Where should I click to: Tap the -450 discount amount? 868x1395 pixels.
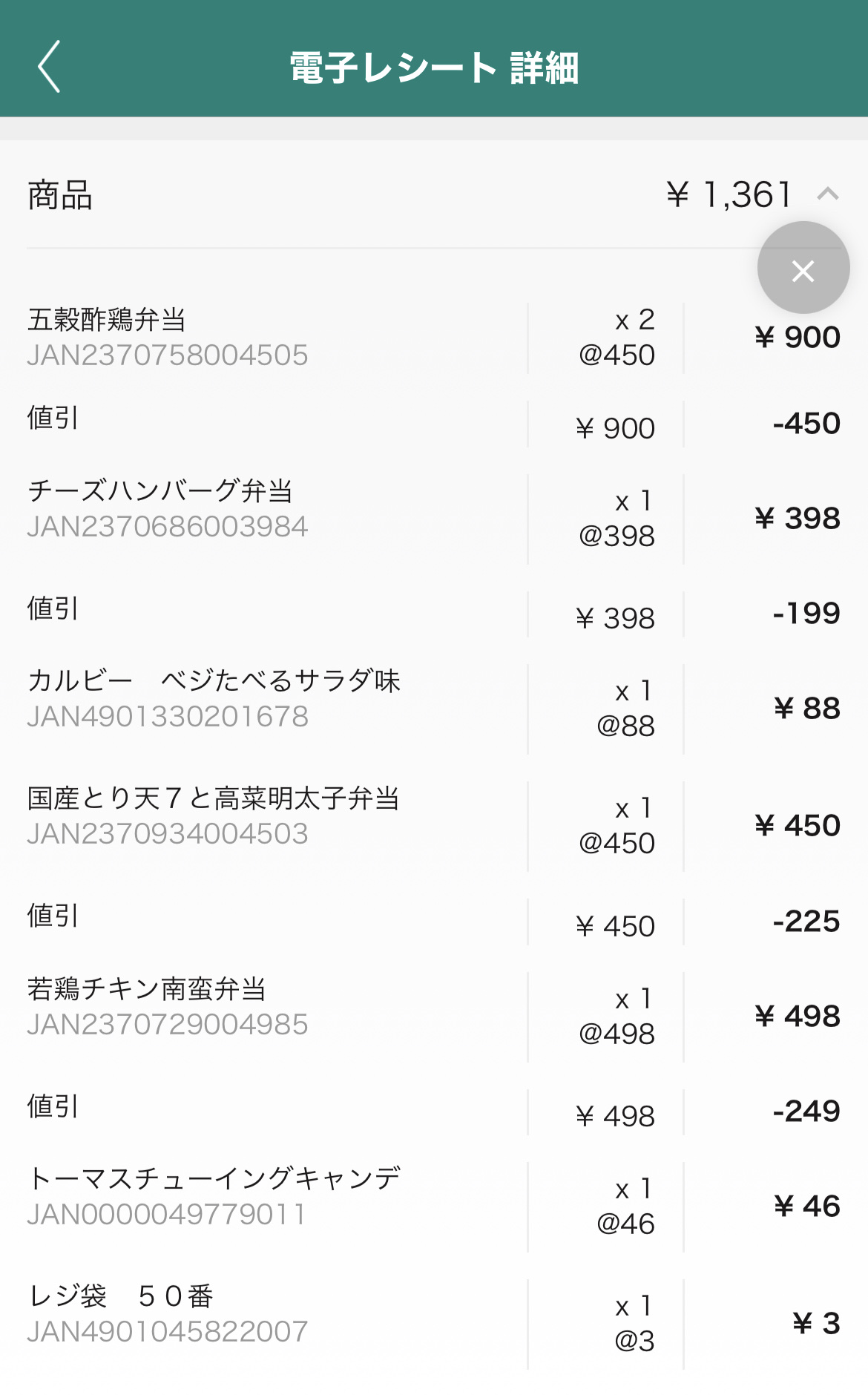[x=806, y=424]
